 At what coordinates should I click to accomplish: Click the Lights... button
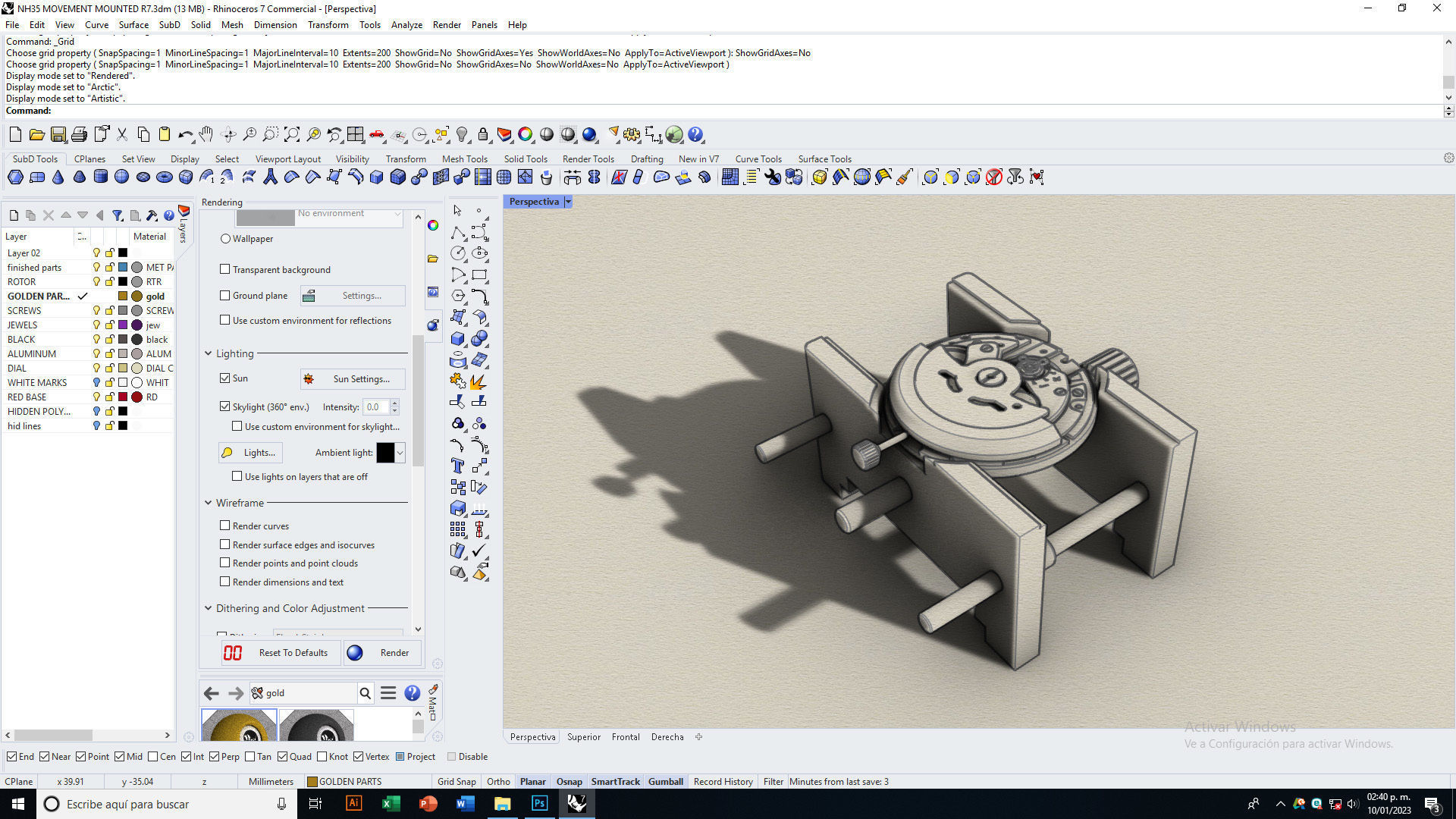coord(251,453)
